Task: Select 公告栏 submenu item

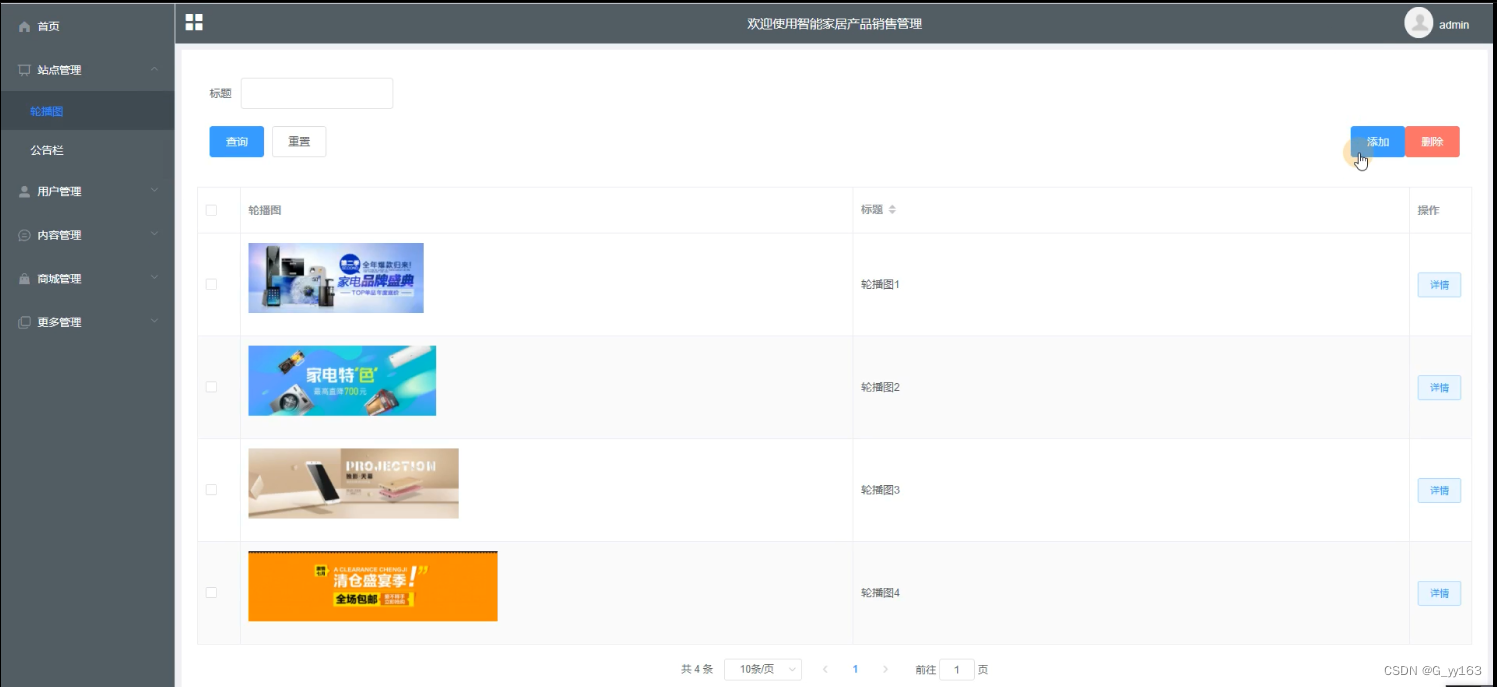Action: [x=87, y=150]
